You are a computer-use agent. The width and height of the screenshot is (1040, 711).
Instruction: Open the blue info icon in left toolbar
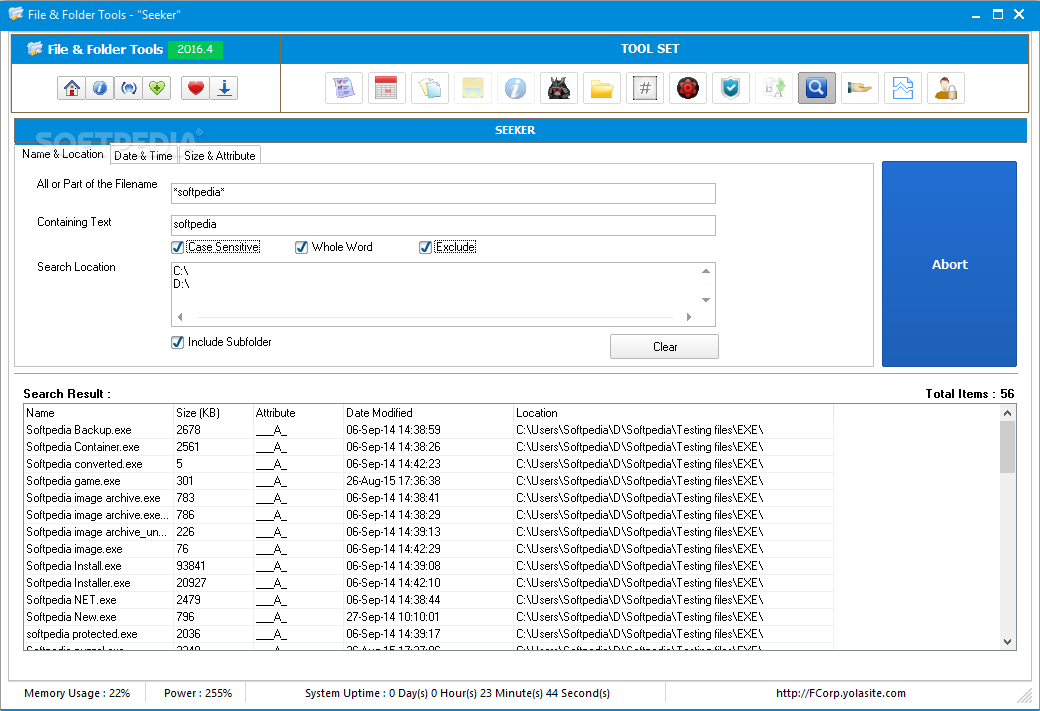point(100,88)
